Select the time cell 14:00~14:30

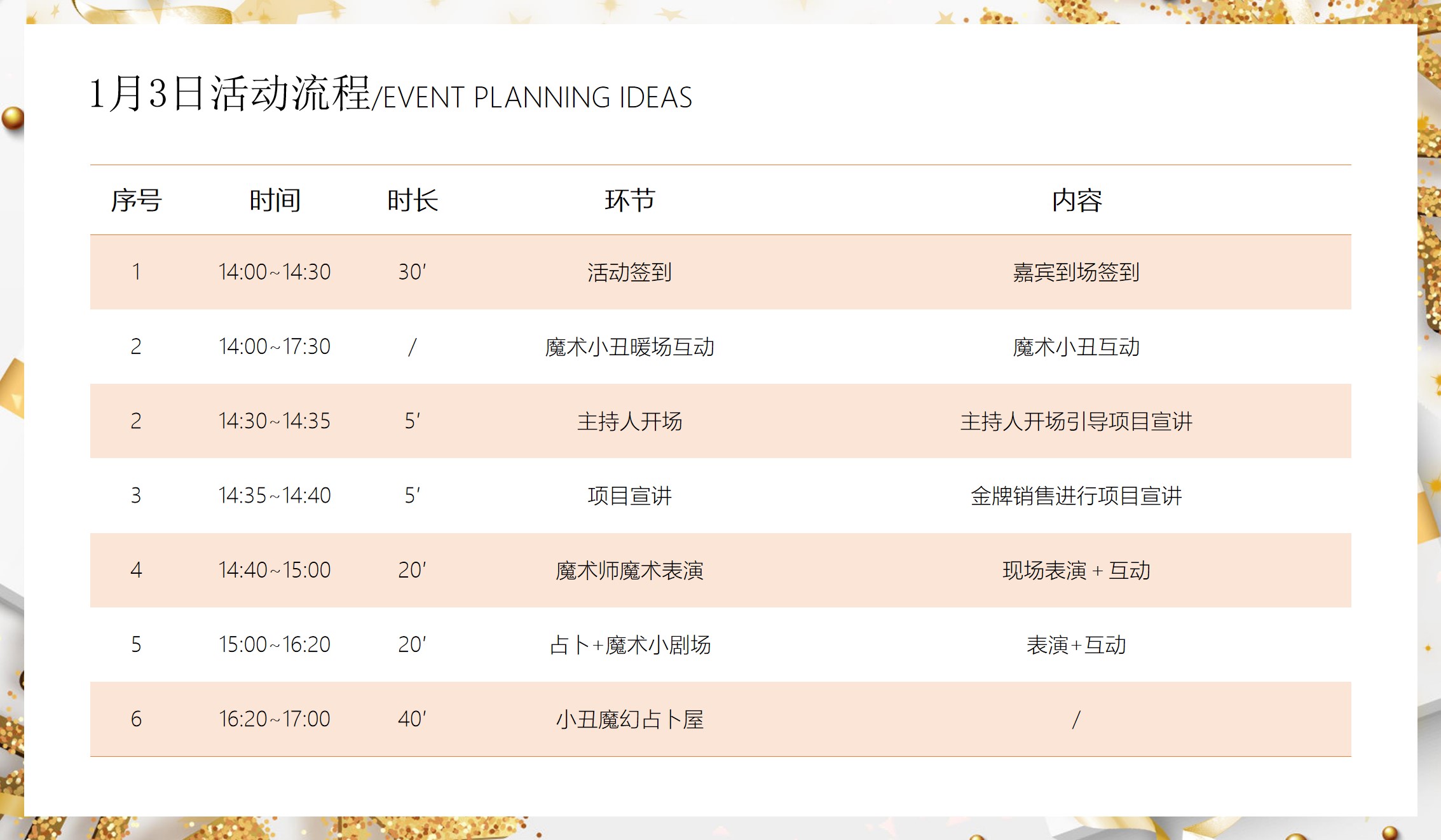click(275, 272)
